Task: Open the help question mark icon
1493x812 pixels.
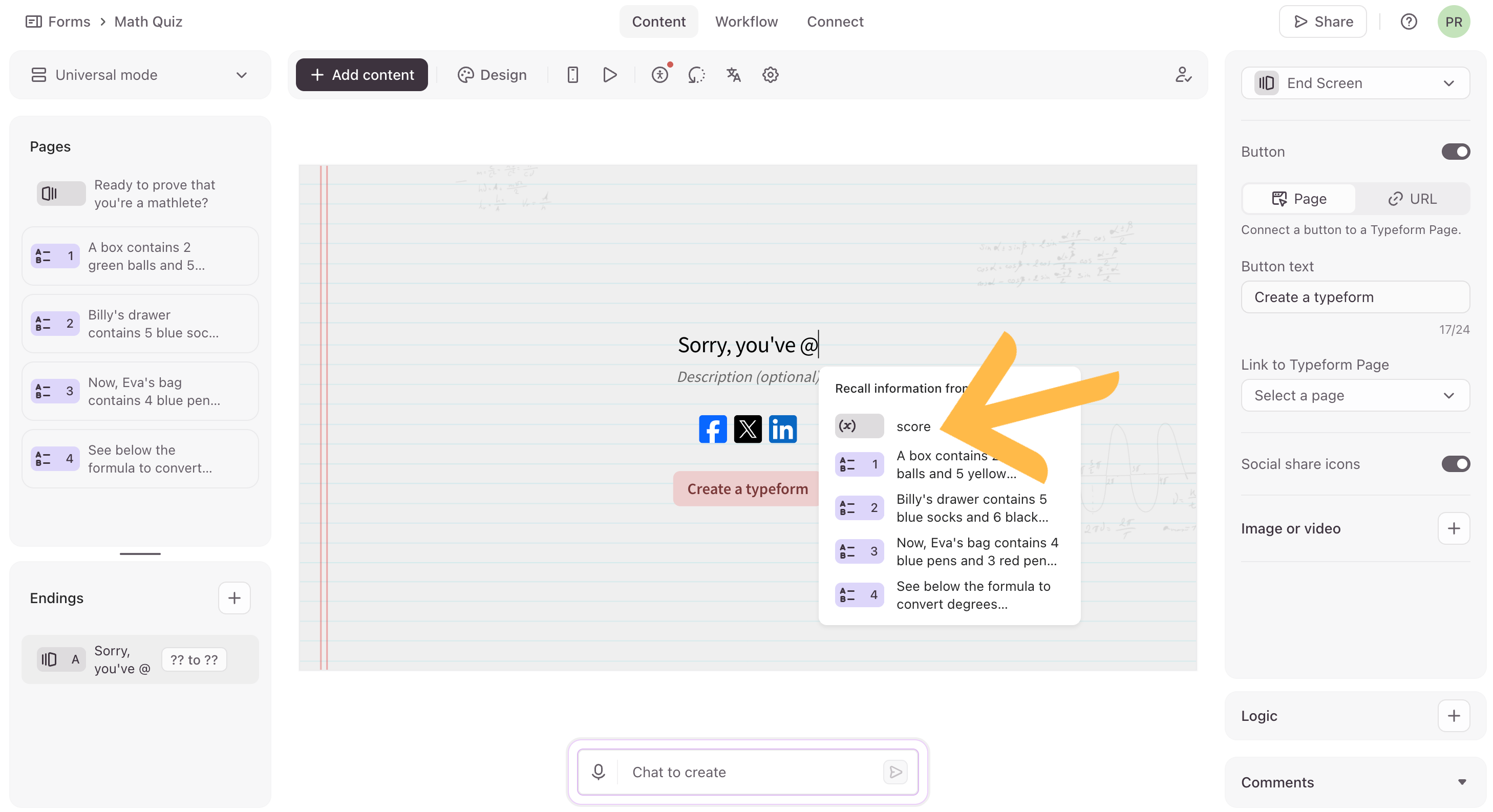Action: pyautogui.click(x=1409, y=22)
